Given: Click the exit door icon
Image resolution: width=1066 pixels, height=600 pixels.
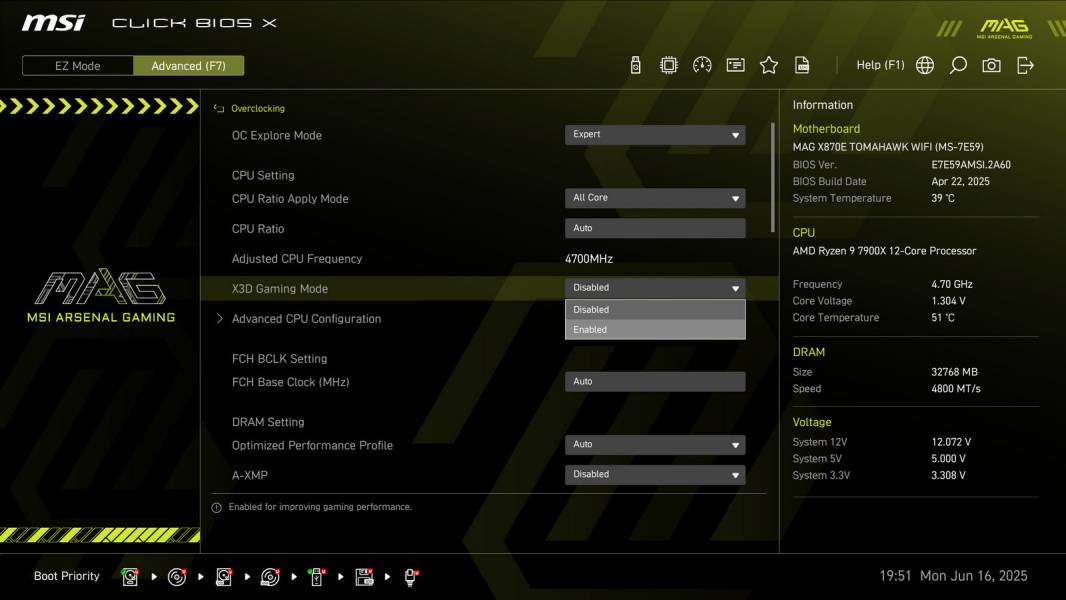Looking at the screenshot, I should tap(1025, 65).
